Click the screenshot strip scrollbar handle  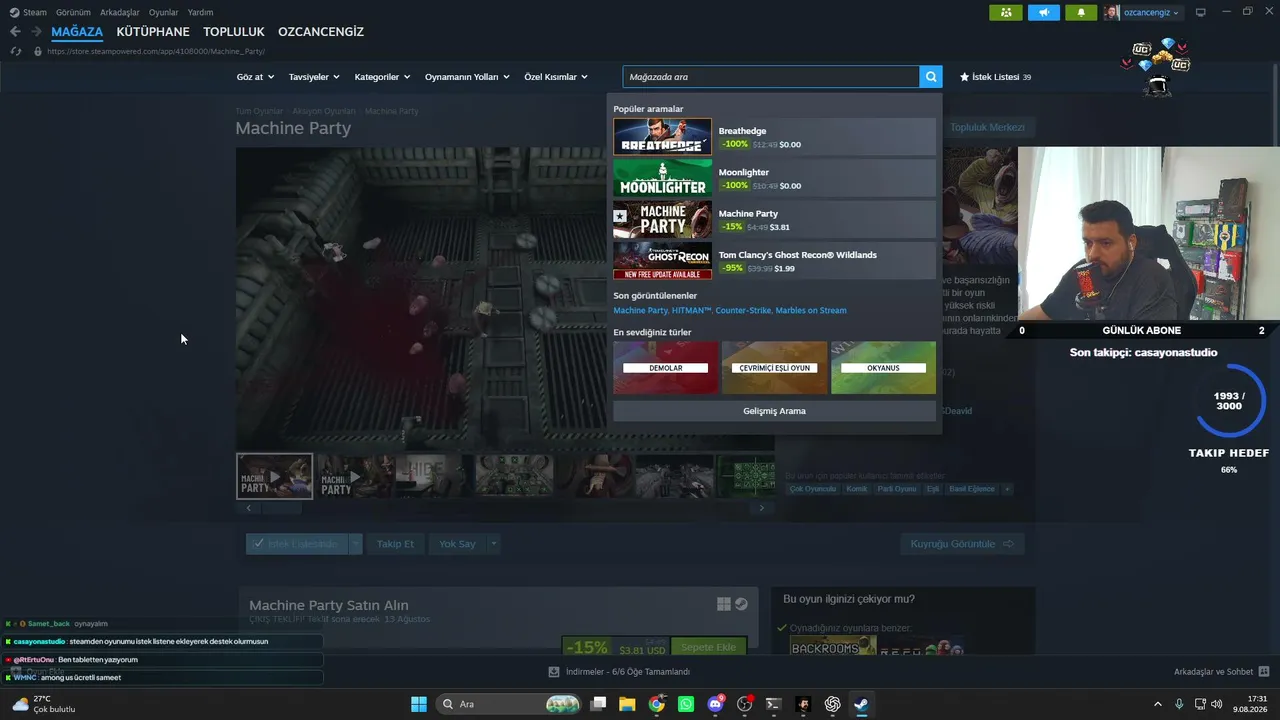click(x=281, y=508)
